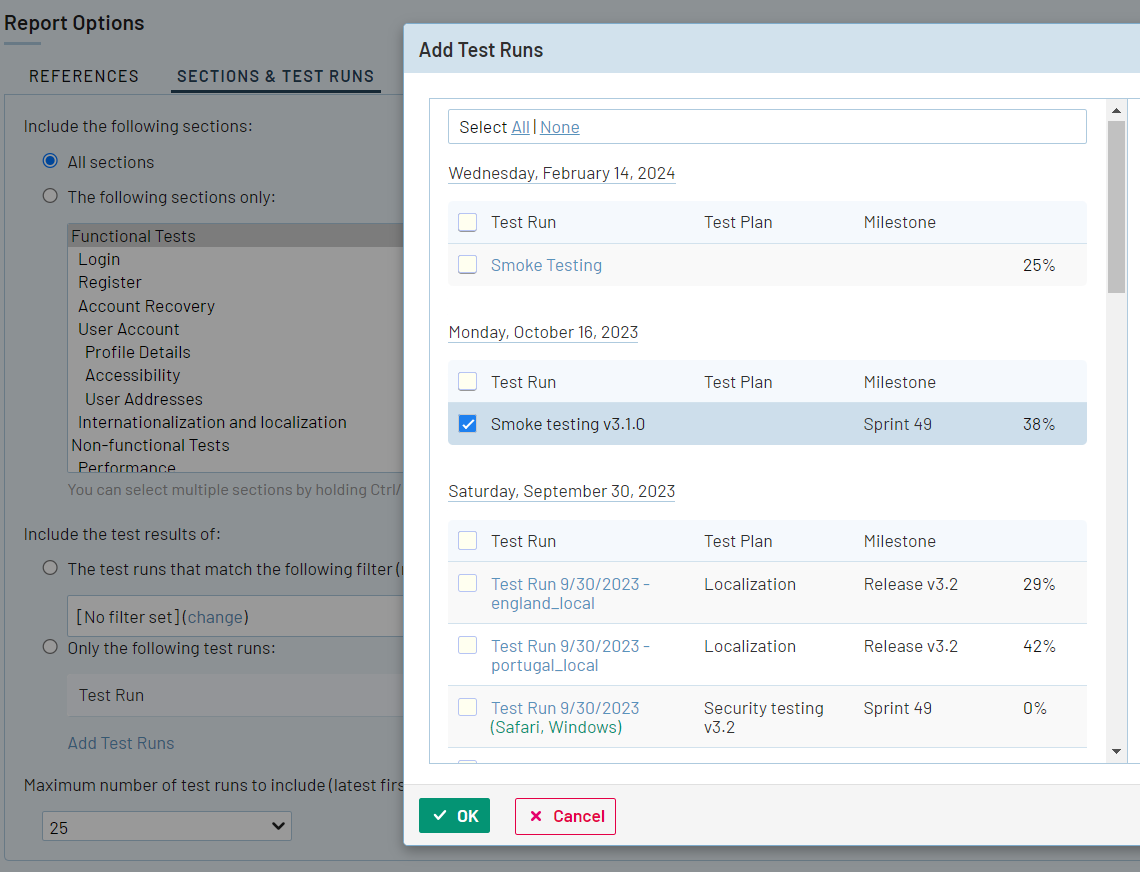1140x872 pixels.
Task: Choose 'The following sections only' radio button
Action: tap(50, 196)
